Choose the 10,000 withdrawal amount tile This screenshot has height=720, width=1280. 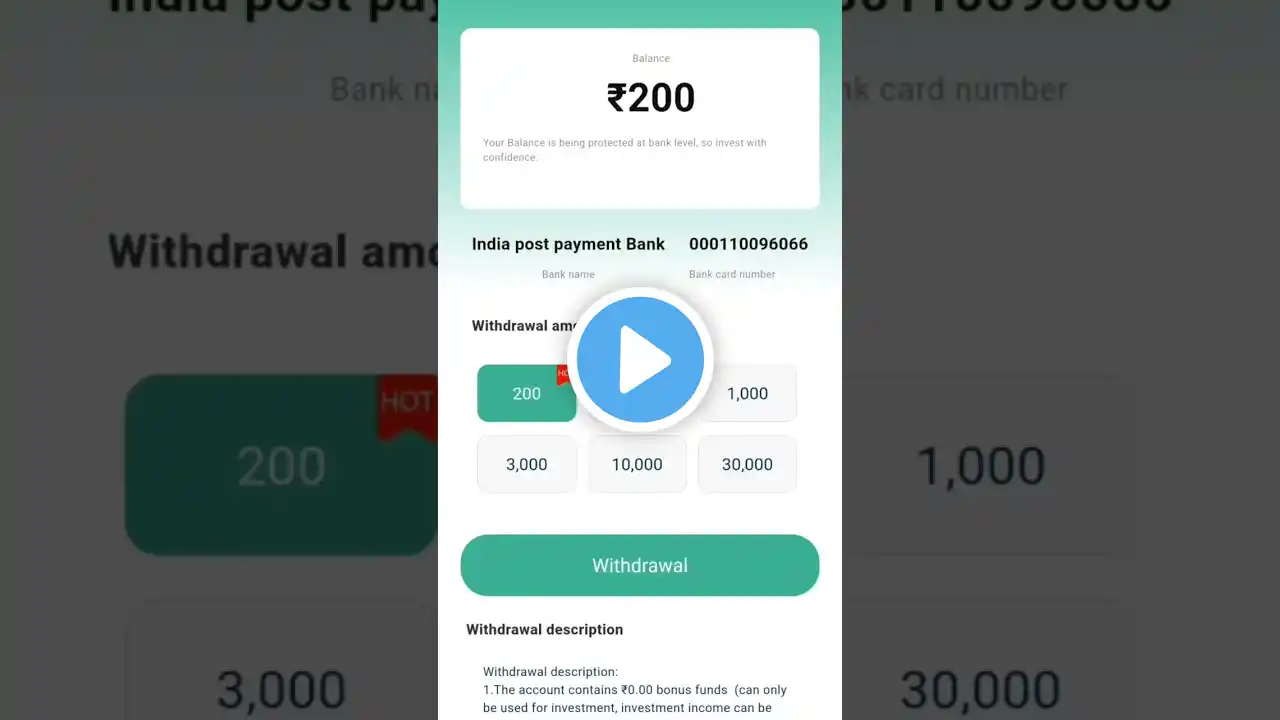637,464
